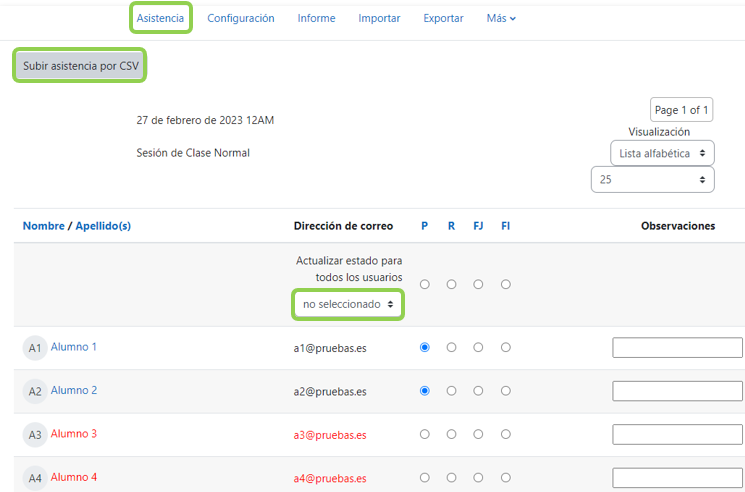Click Subir asistencia por CSV button
The width and height of the screenshot is (745, 492).
point(80,66)
